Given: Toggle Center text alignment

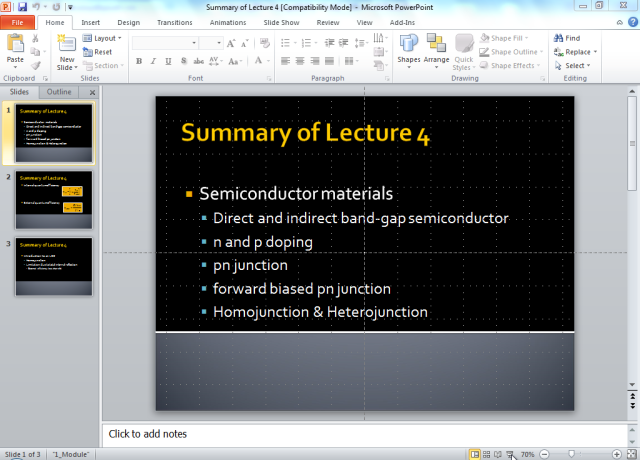Looking at the screenshot, I should [x=300, y=61].
